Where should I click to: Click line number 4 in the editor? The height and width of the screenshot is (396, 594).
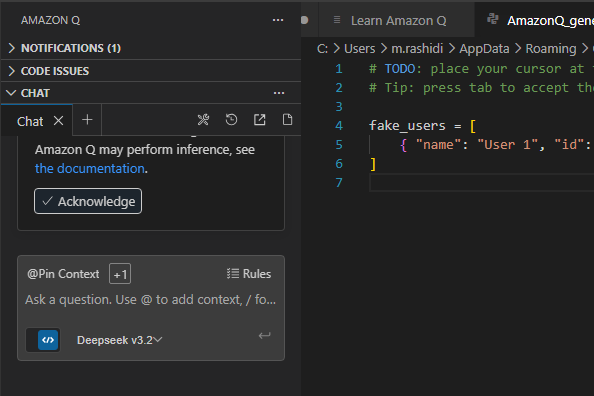339,125
